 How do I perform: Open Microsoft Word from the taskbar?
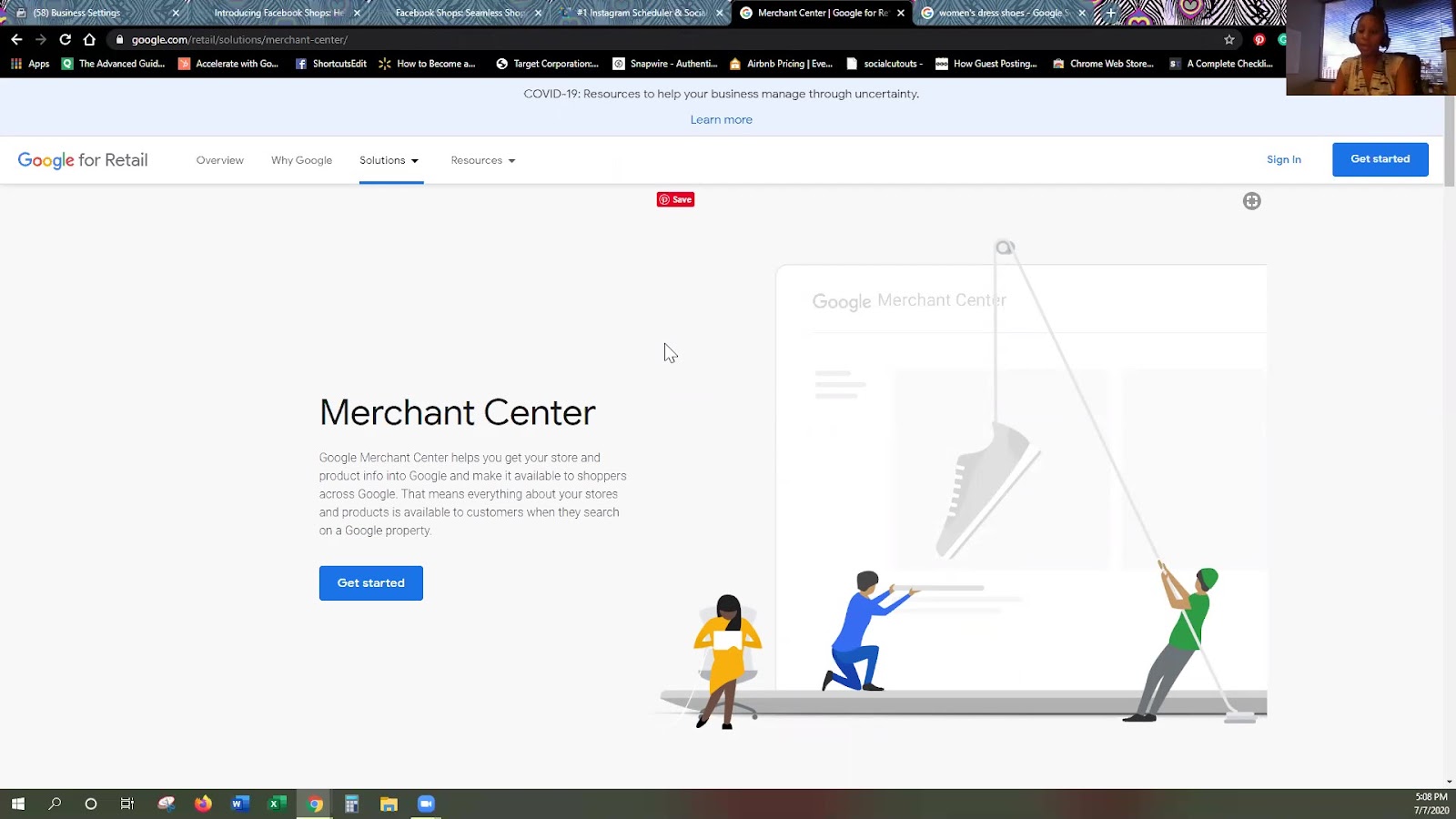coord(240,804)
